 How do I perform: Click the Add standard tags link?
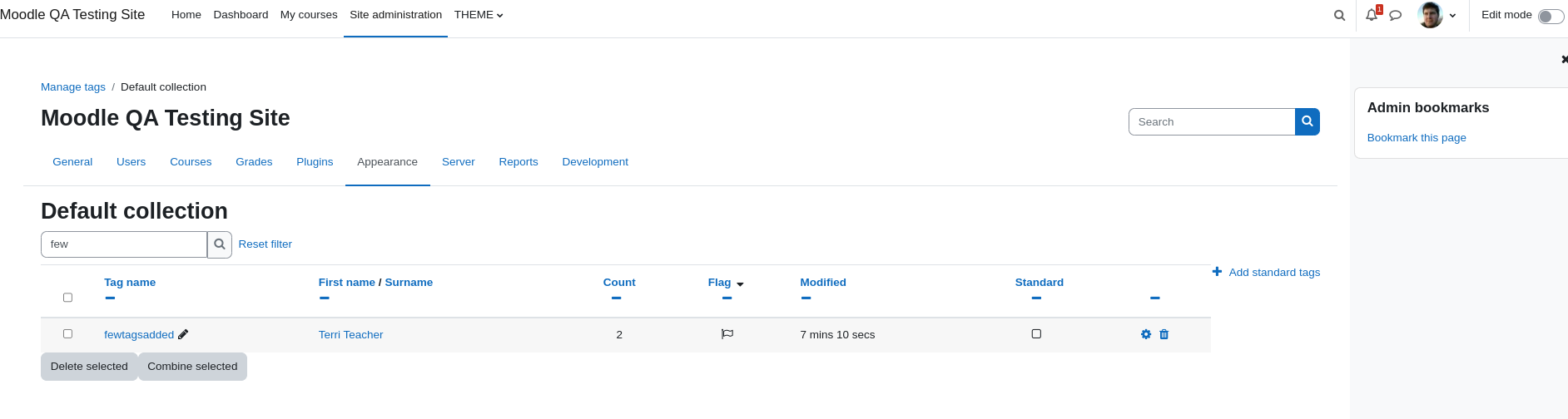(x=1266, y=272)
